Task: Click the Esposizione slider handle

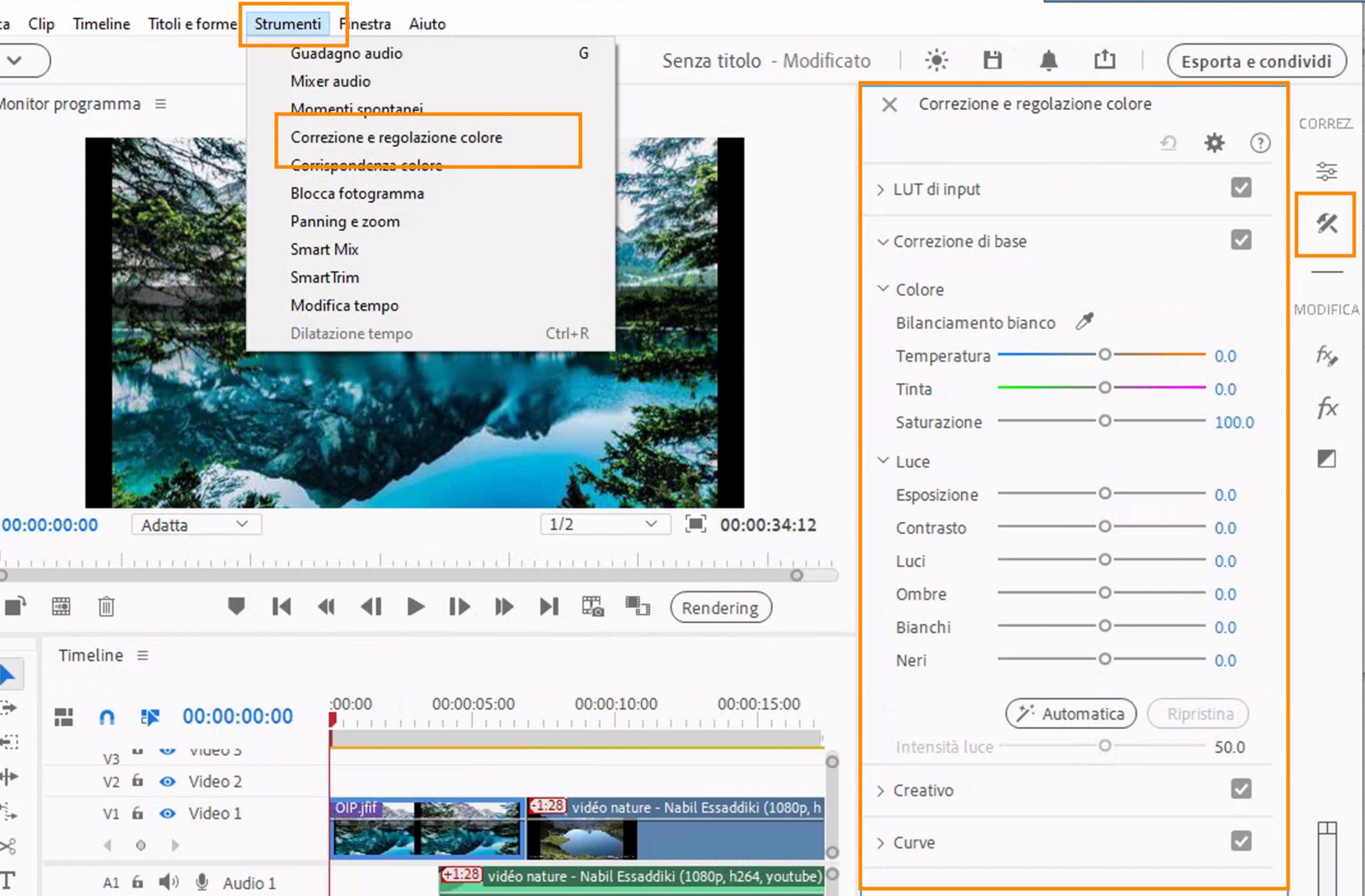Action: pyautogui.click(x=1105, y=493)
